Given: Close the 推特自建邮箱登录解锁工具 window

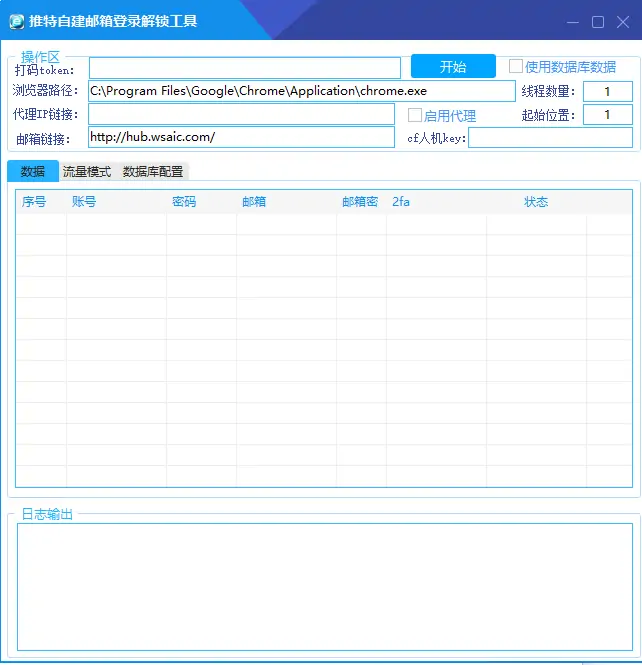Looking at the screenshot, I should tap(623, 22).
